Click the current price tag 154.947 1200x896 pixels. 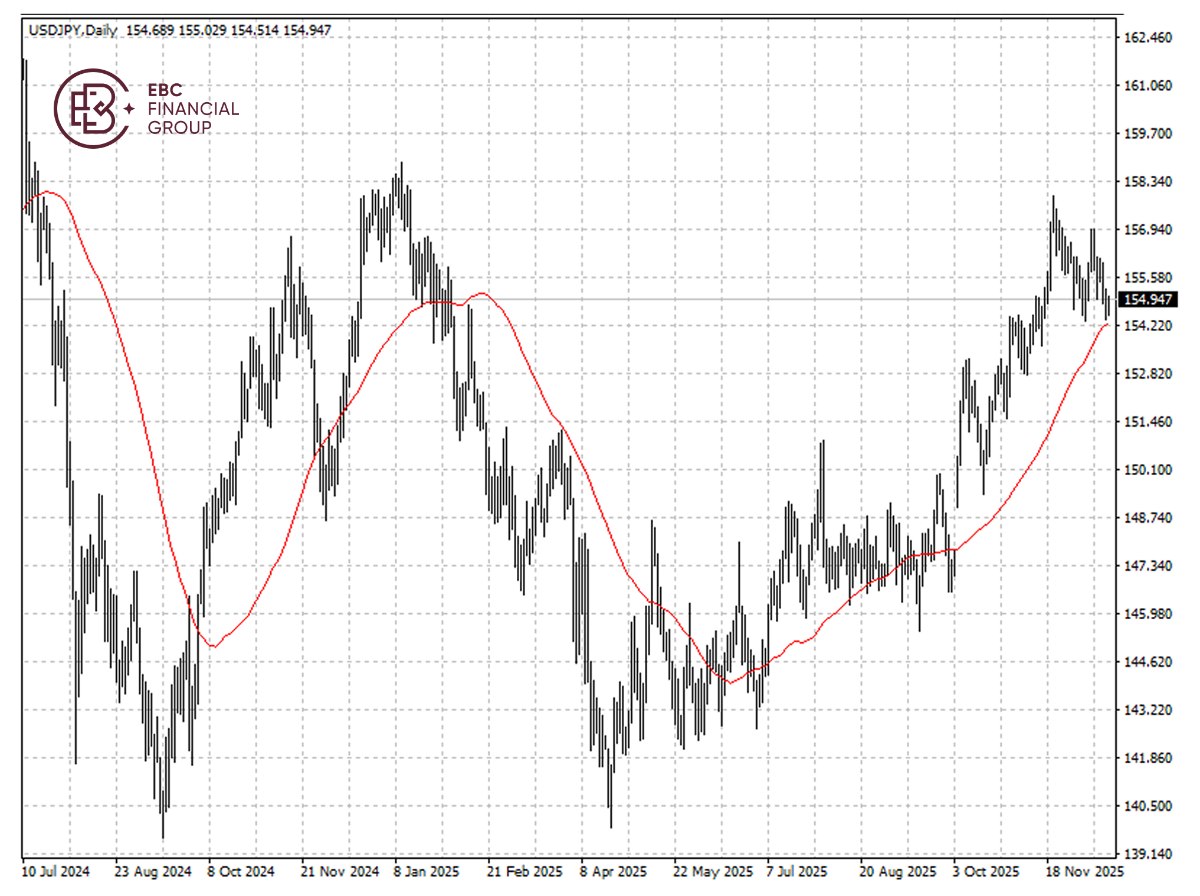(1147, 299)
